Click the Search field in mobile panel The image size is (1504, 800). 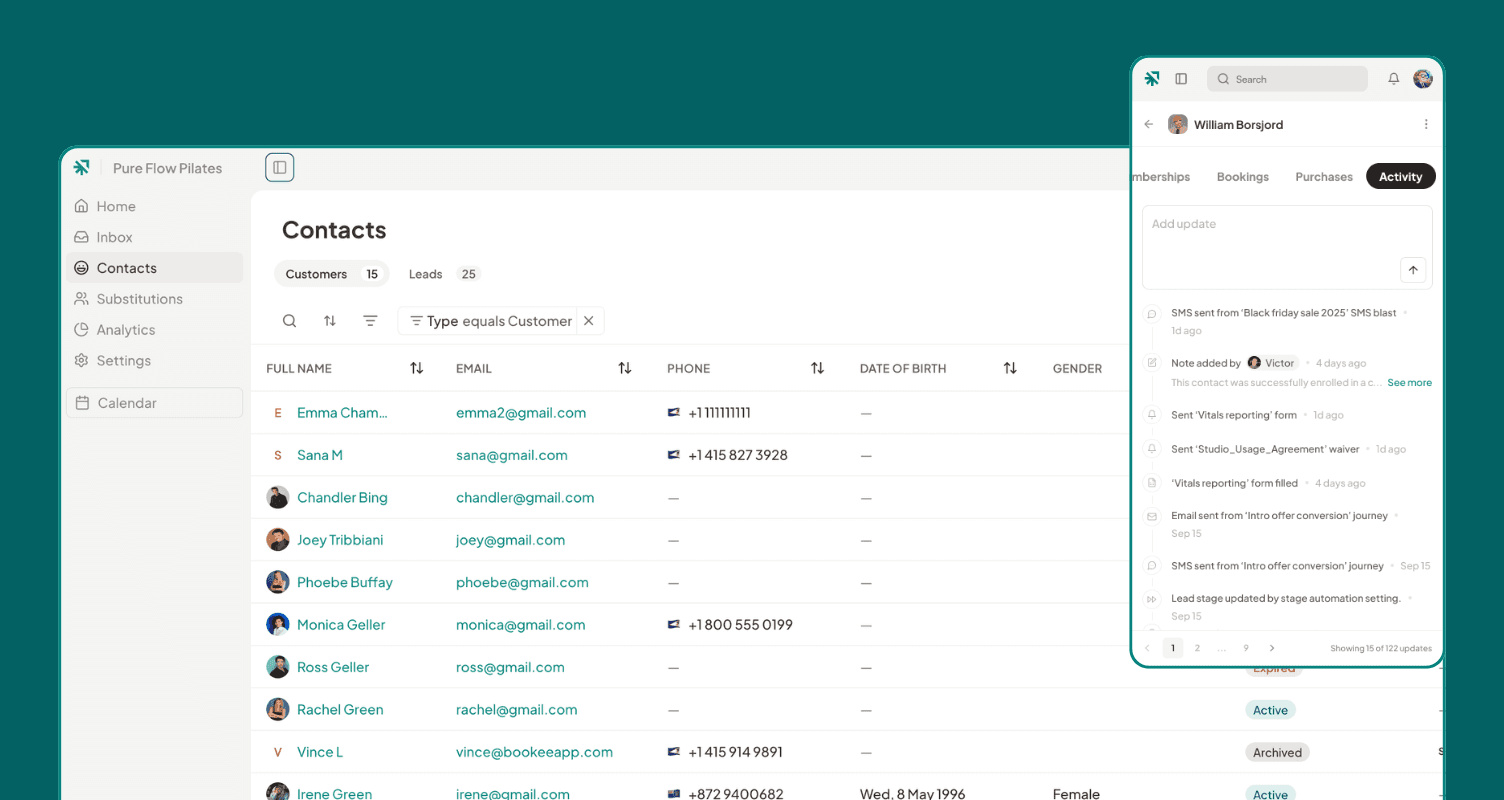1287,79
